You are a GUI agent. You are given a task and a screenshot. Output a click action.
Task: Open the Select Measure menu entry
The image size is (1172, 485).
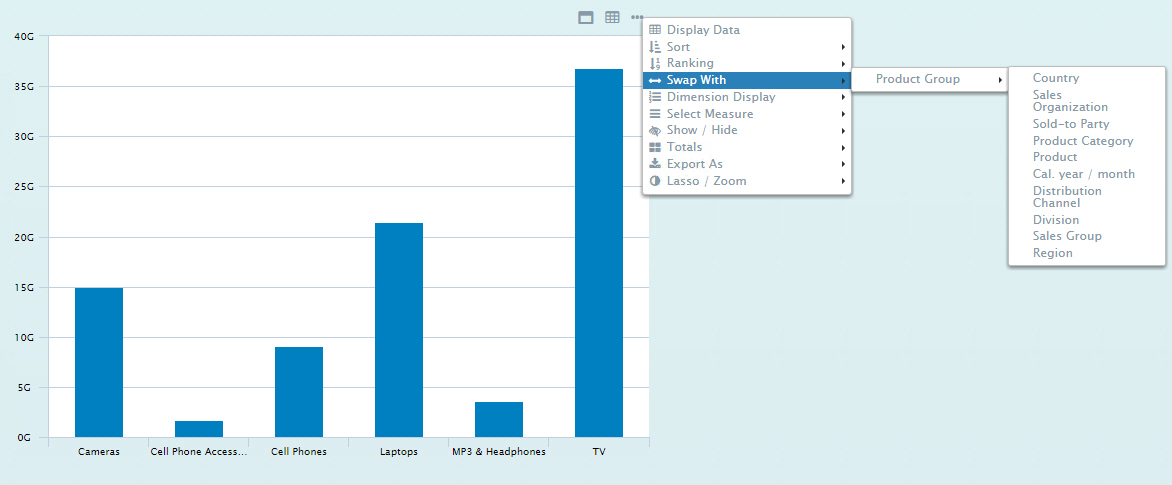(x=710, y=114)
